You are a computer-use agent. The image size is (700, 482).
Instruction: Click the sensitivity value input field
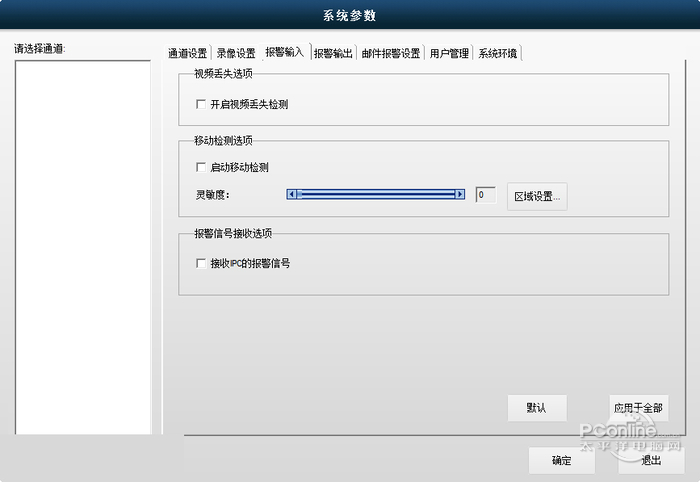[486, 195]
